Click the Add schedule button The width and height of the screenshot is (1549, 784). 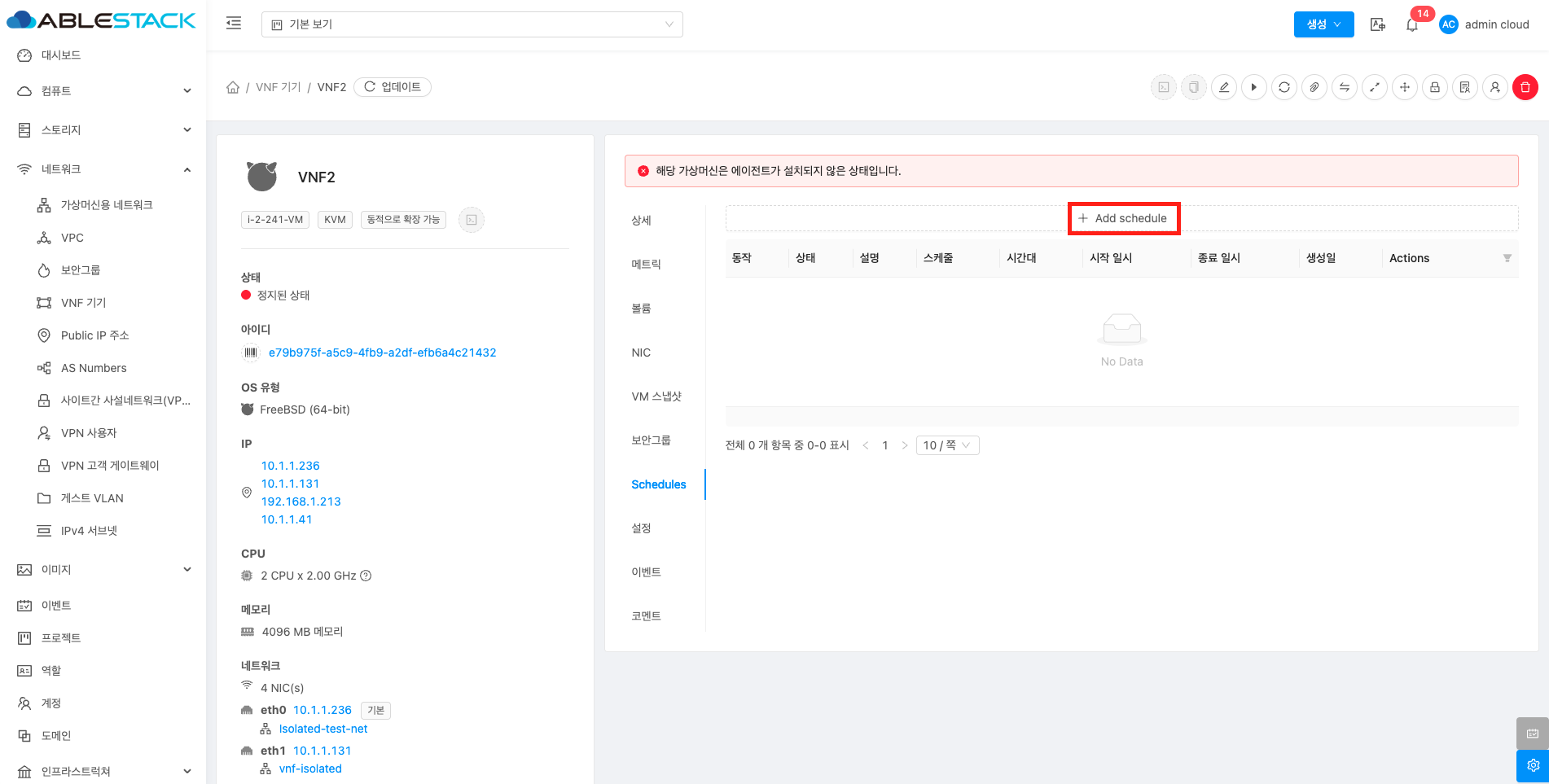point(1123,218)
